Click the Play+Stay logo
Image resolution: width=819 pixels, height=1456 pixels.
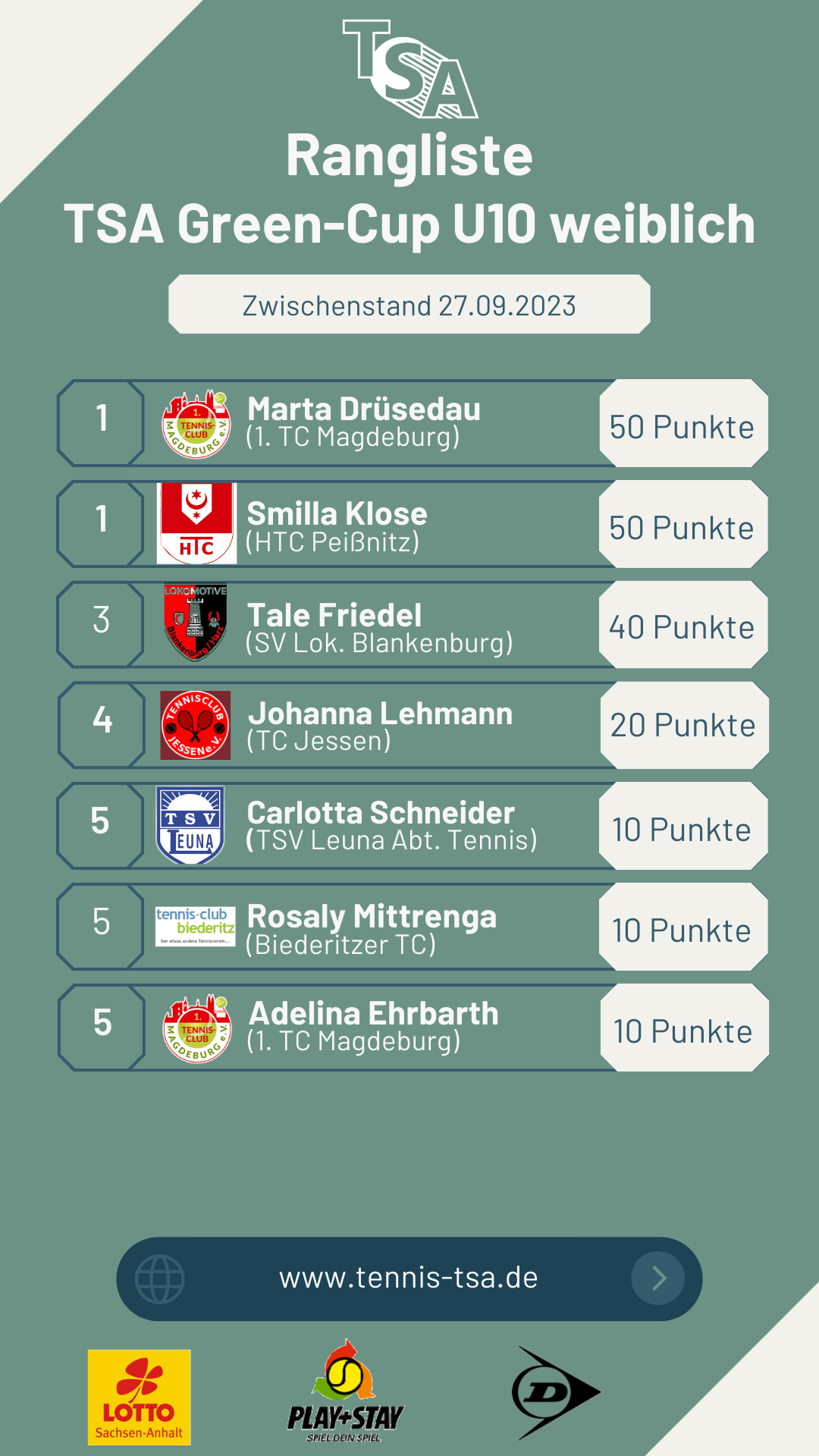click(345, 1392)
